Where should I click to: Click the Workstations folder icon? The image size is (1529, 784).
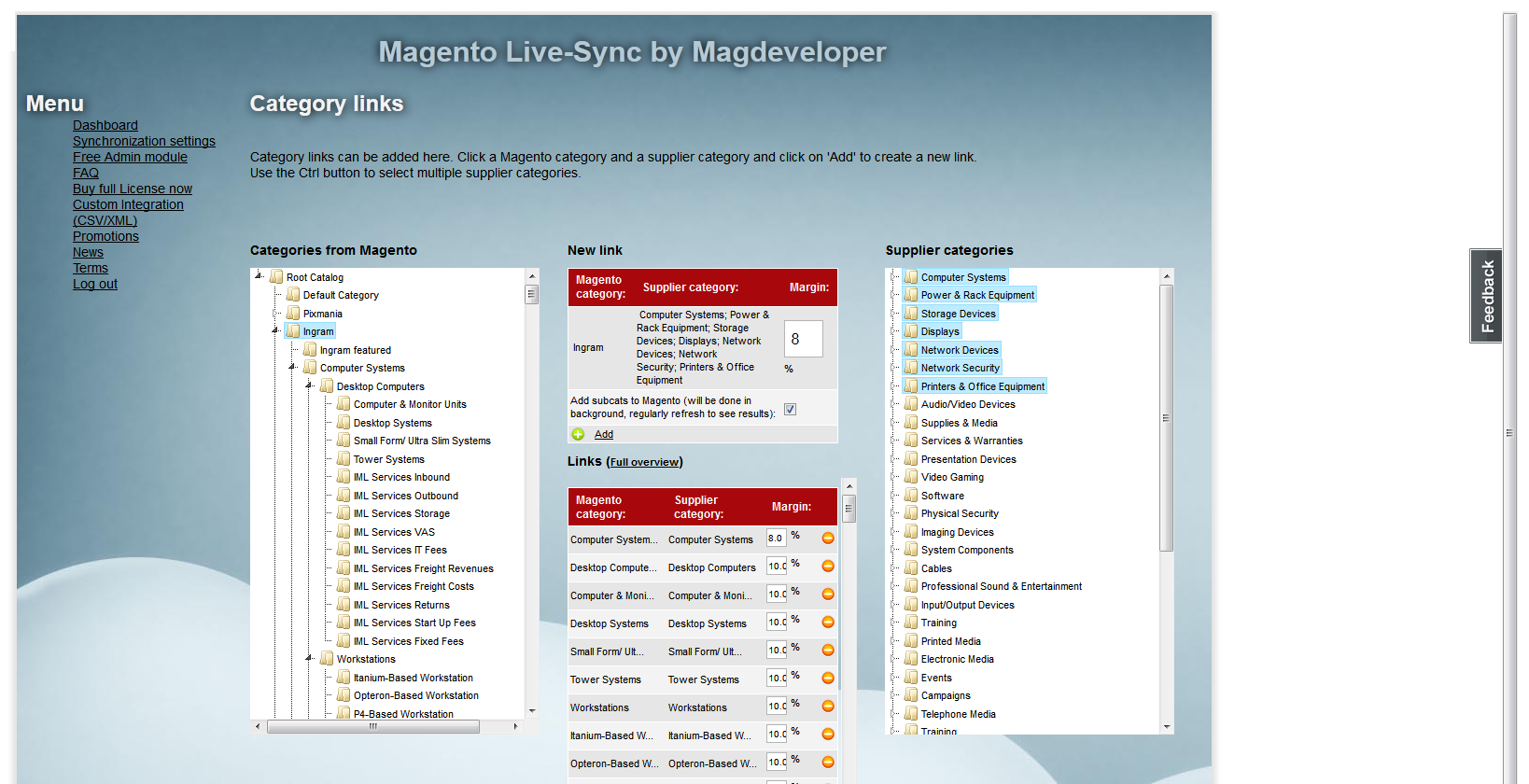pos(327,658)
